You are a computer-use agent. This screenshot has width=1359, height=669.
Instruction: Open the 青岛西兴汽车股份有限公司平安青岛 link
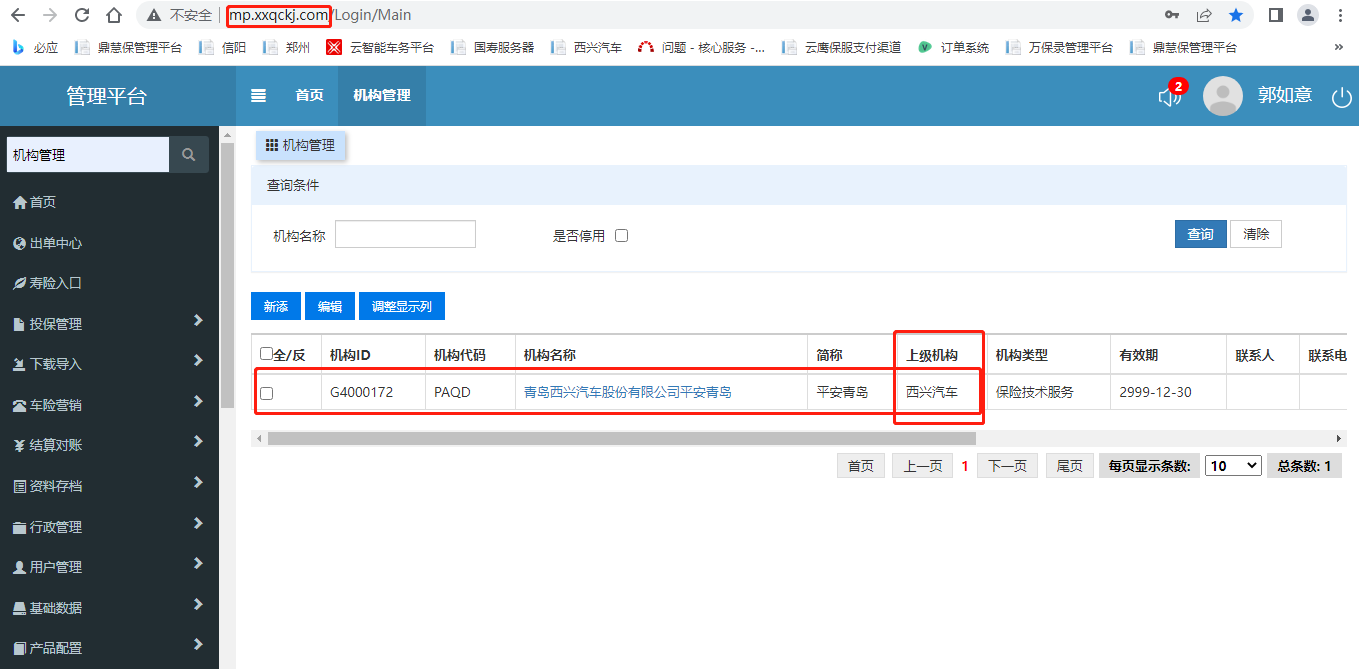pos(628,392)
